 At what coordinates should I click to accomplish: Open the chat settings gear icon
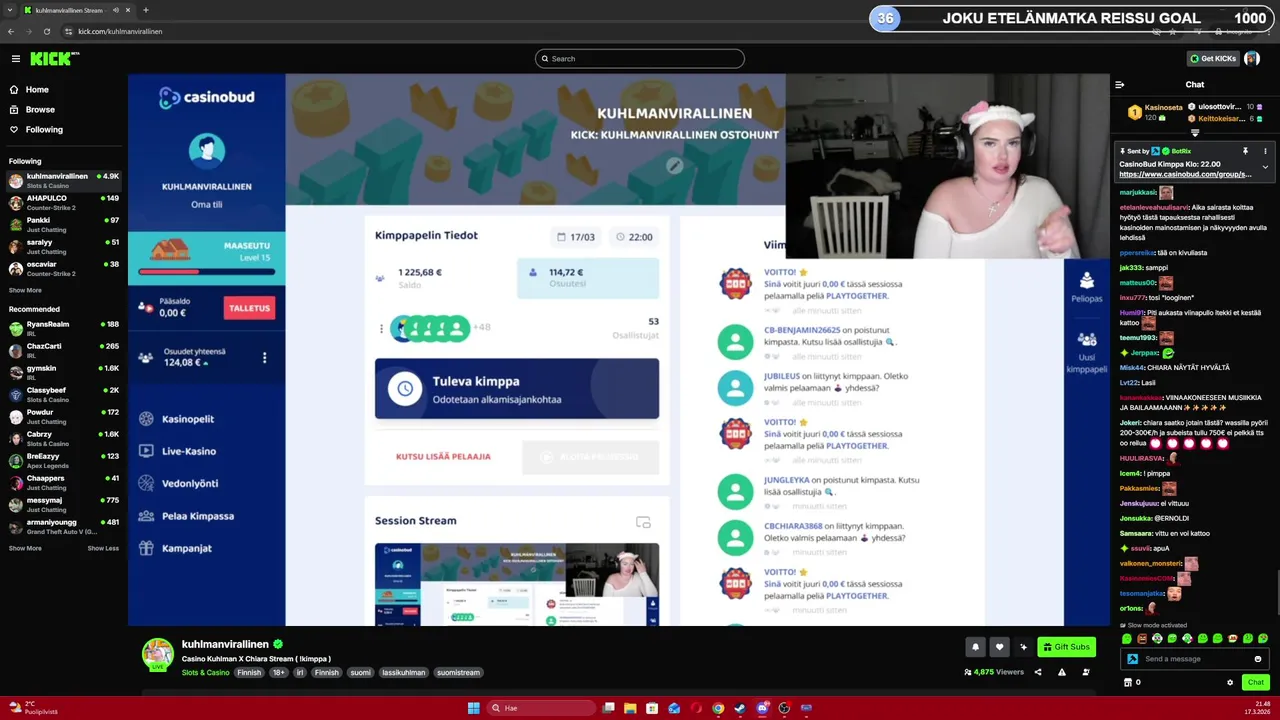[1230, 682]
